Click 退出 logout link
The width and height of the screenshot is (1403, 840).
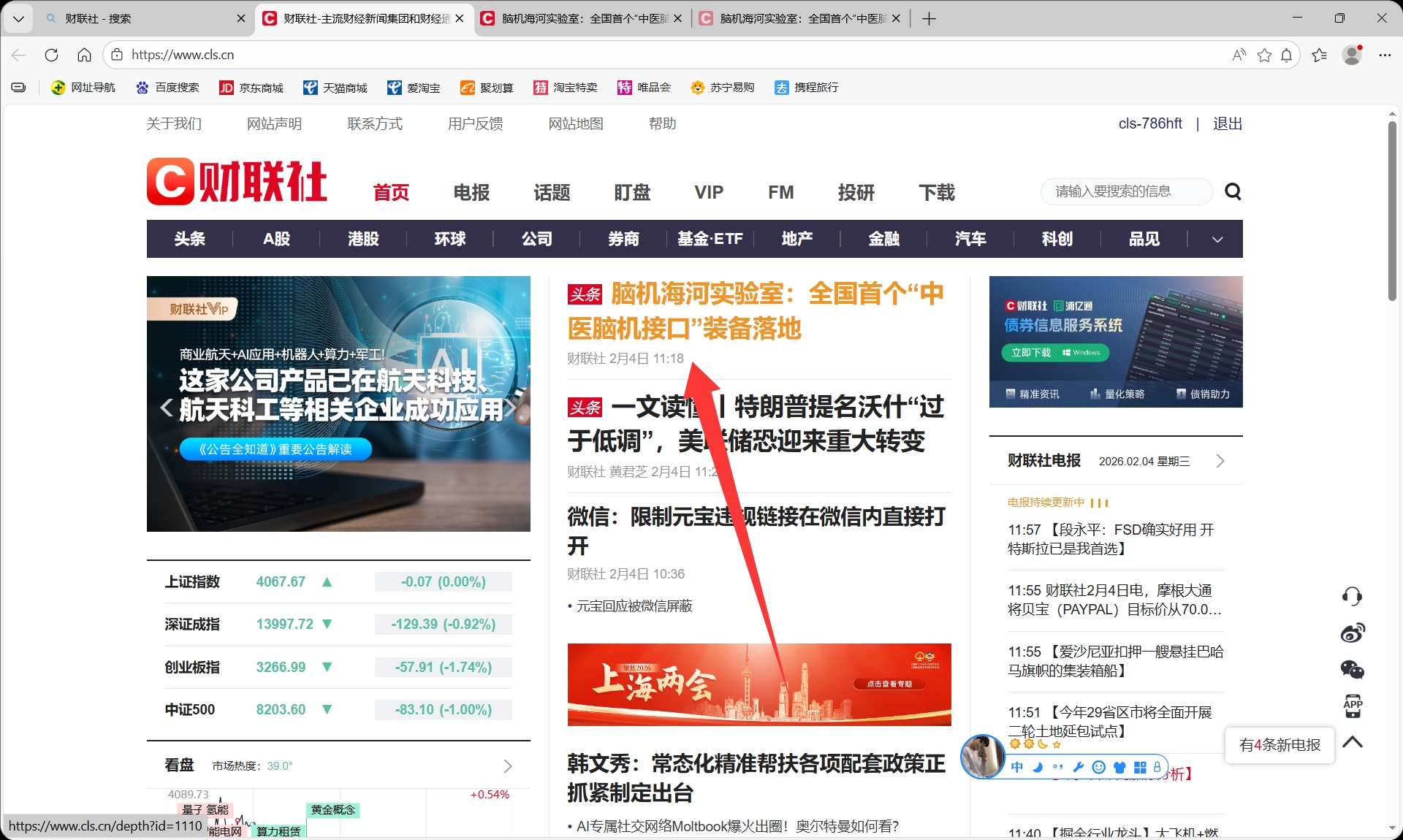pos(1227,123)
